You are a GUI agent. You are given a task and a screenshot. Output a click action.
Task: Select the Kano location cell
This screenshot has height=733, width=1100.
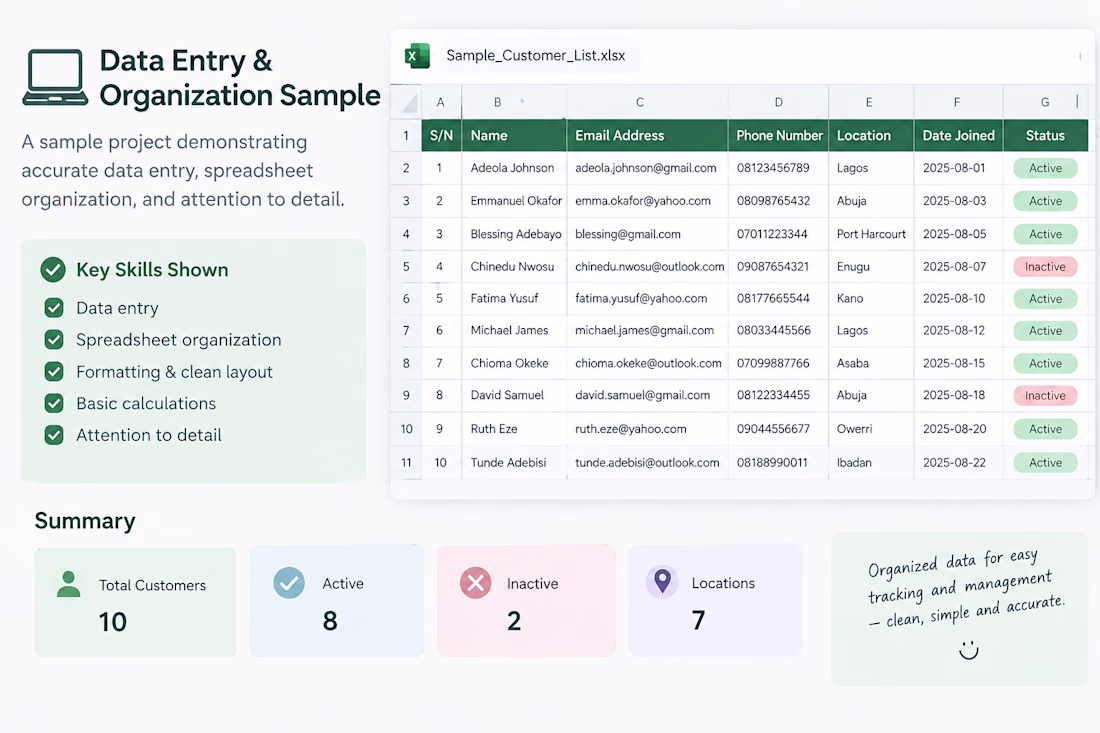[871, 298]
